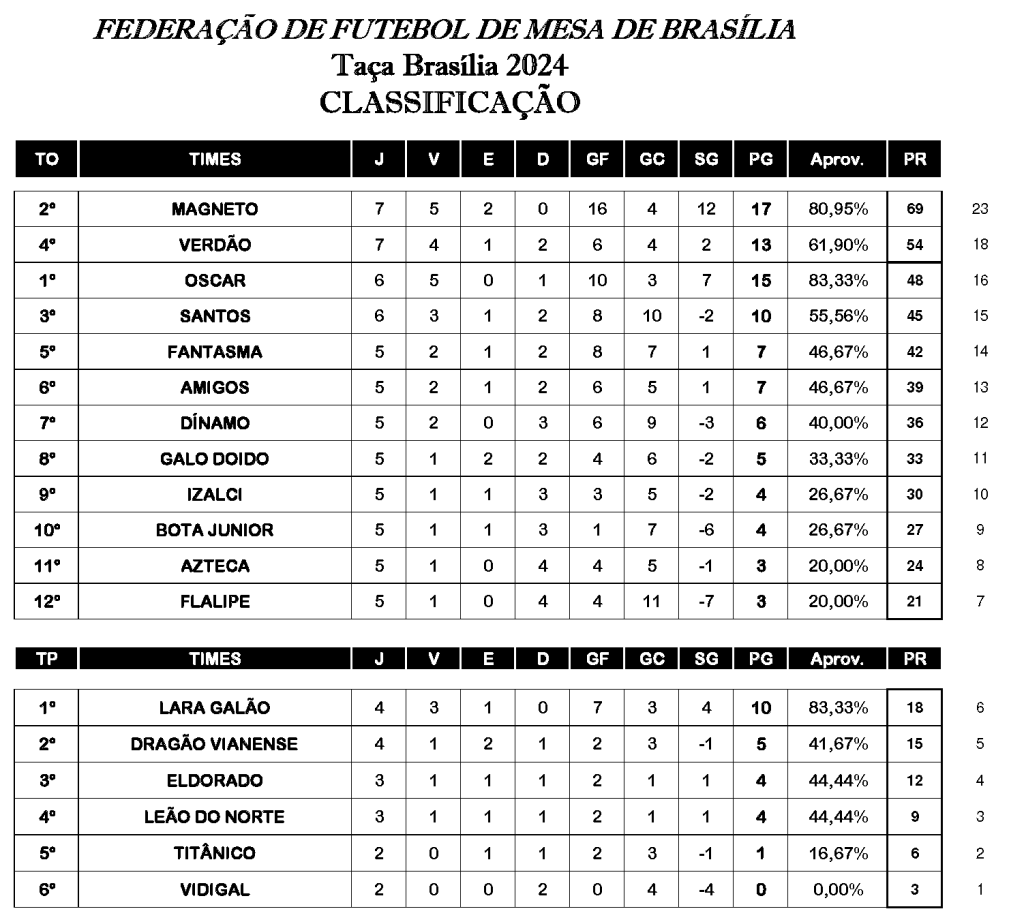This screenshot has height=924, width=1024.
Task: Select MAGNETO's PR value of 69
Action: coord(915,209)
